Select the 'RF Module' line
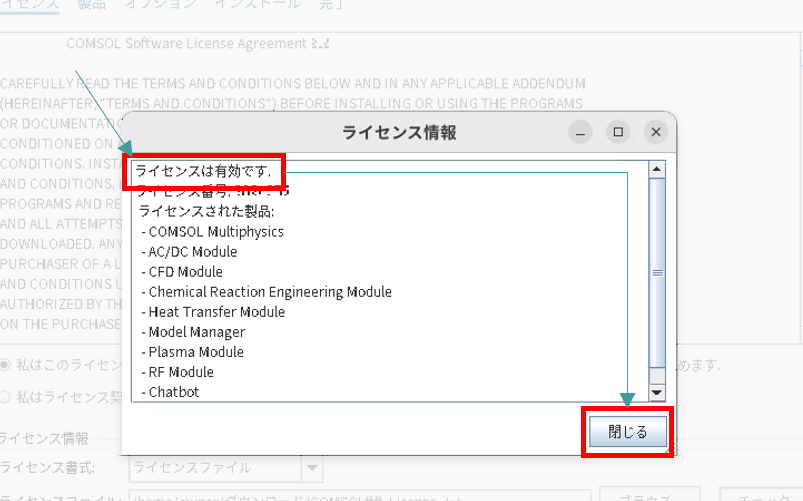The image size is (803, 501). [x=177, y=372]
